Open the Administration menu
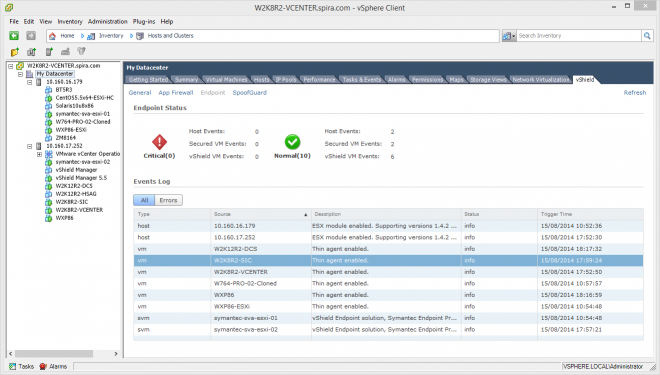This screenshot has height=375, width=660. pyautogui.click(x=108, y=21)
